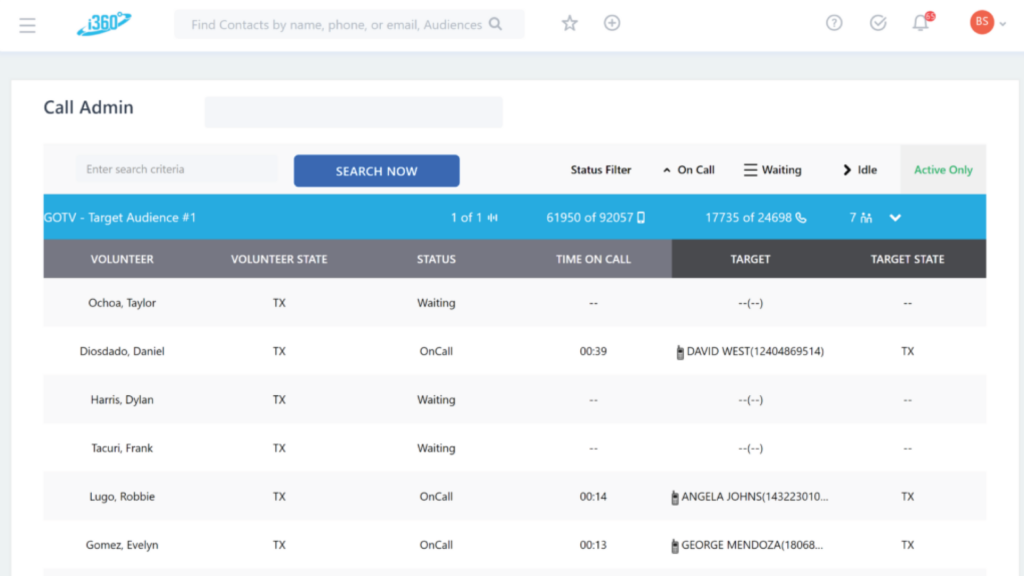This screenshot has height=576, width=1024.
Task: Toggle the Waiting status filter
Action: point(772,170)
